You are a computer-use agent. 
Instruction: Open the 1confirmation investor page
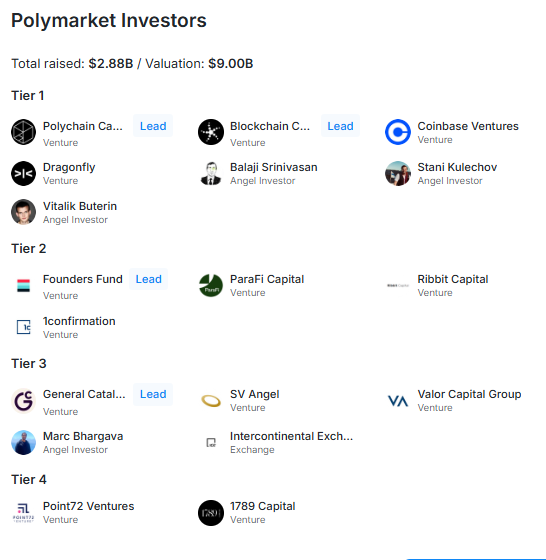tap(79, 321)
